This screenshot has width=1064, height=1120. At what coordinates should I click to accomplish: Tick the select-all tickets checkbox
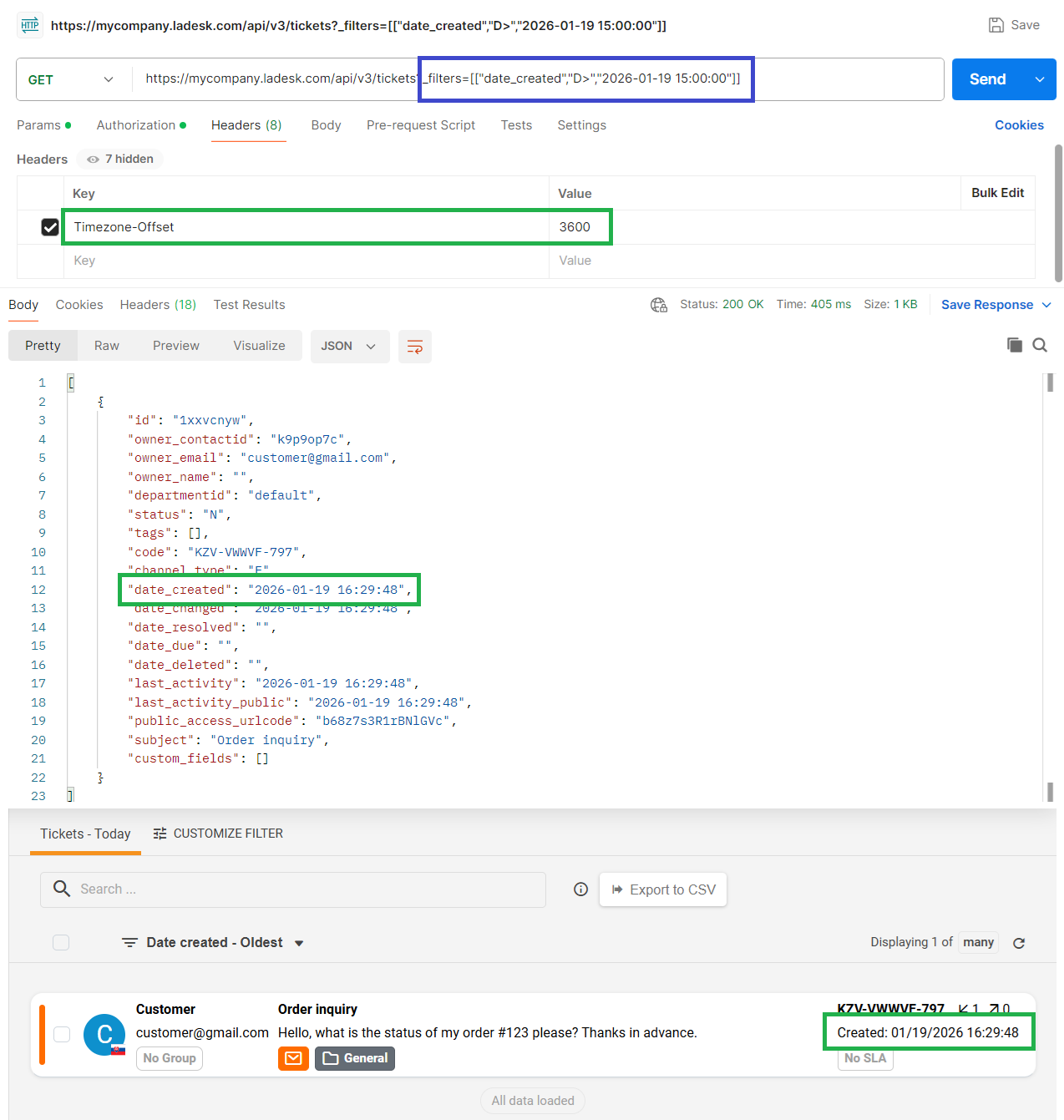pos(61,942)
